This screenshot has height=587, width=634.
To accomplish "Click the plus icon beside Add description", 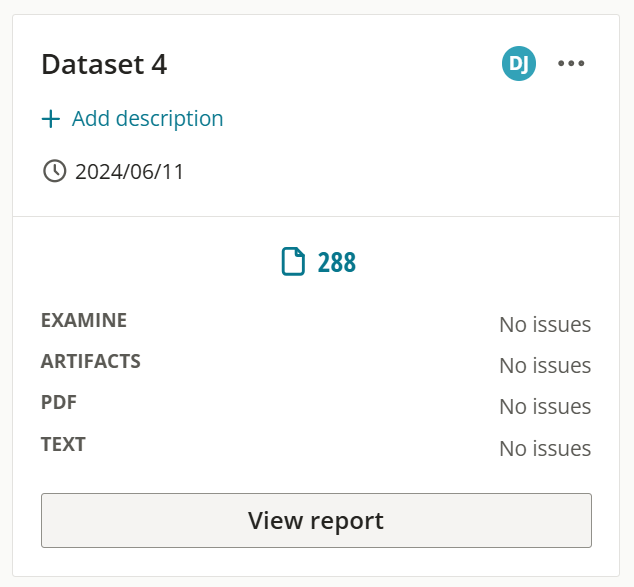I will coord(51,119).
